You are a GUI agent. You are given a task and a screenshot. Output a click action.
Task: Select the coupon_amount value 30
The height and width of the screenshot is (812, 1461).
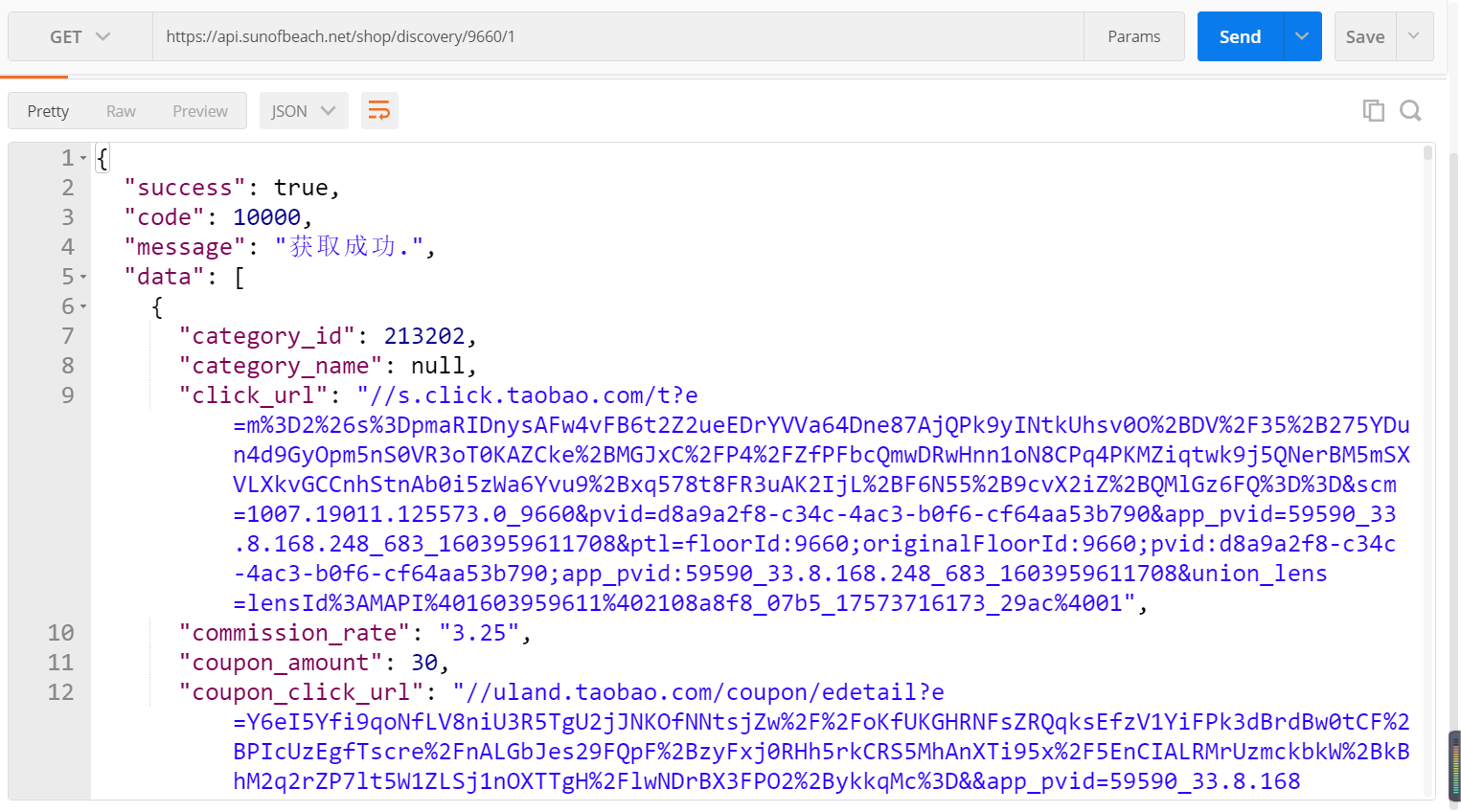424,663
